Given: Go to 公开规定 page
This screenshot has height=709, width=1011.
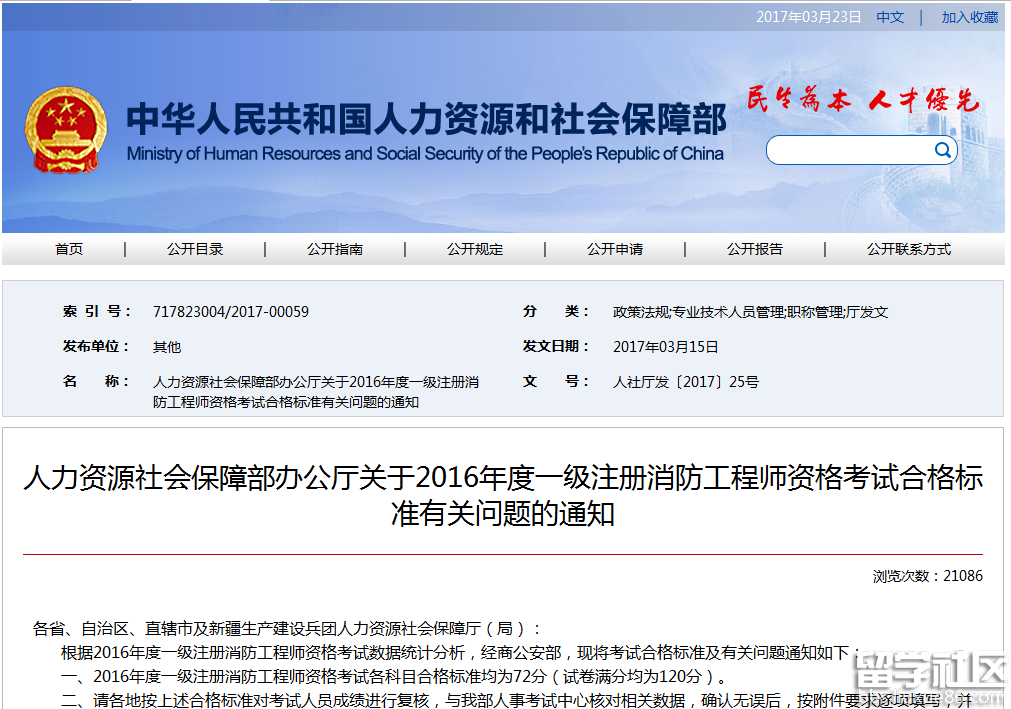Looking at the screenshot, I should [x=475, y=250].
